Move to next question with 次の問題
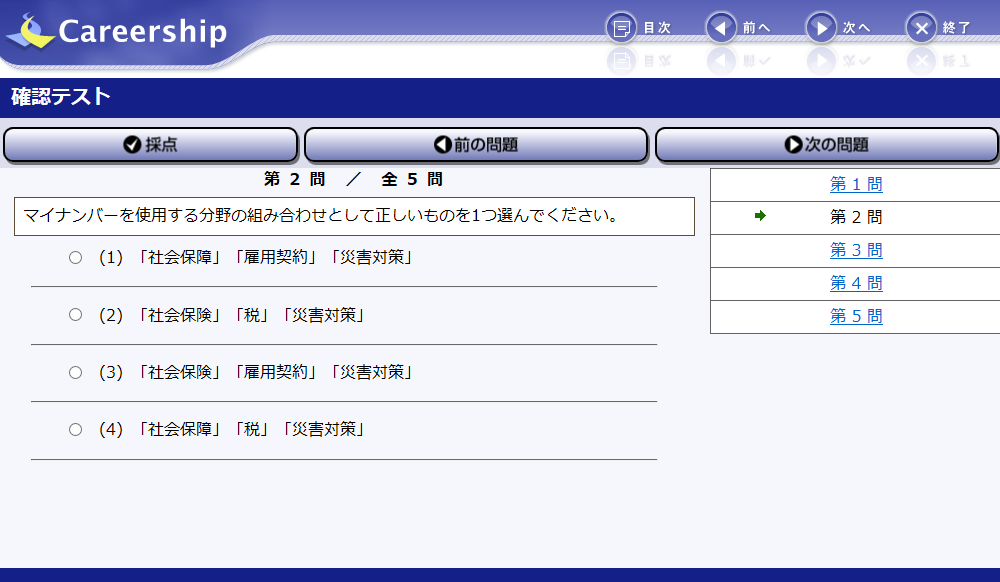 click(827, 145)
